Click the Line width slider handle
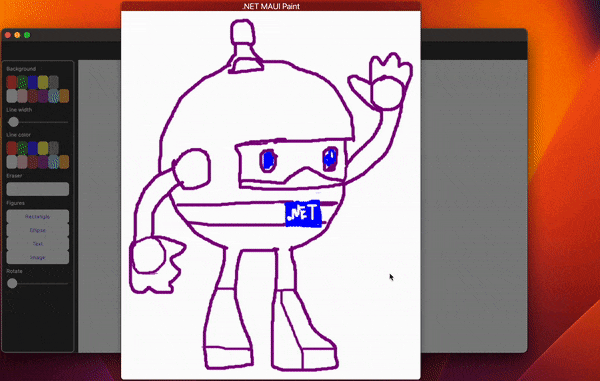Screen dimensions: 600x381 [13, 122]
